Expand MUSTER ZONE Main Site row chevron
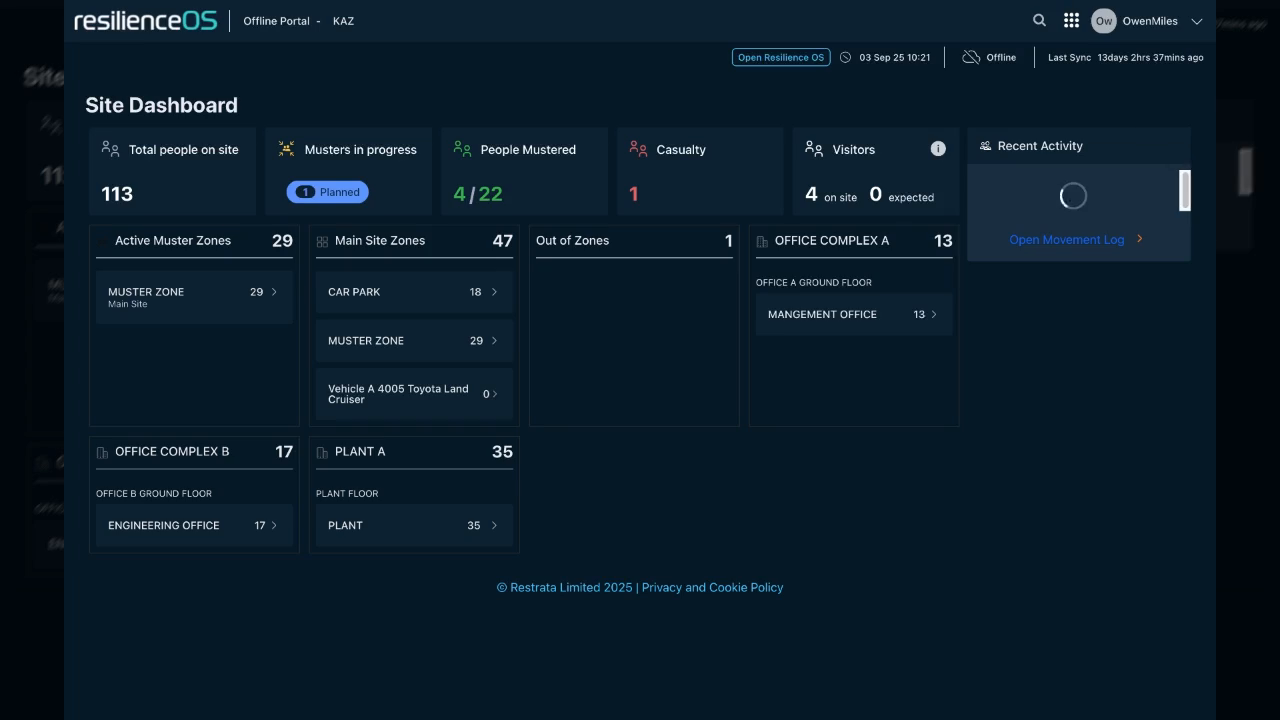Image resolution: width=1280 pixels, height=720 pixels. [274, 292]
